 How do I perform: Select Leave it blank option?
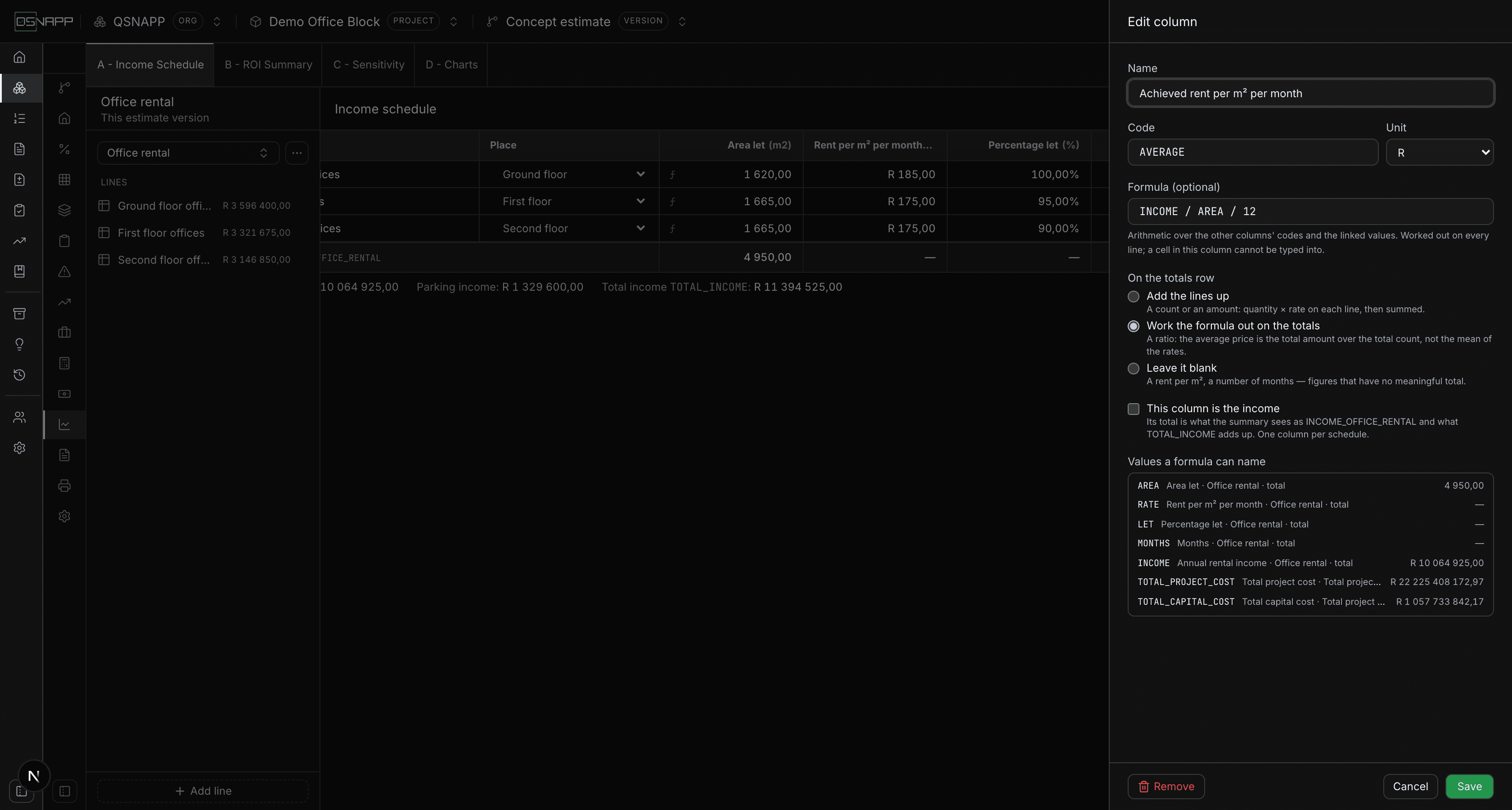pyautogui.click(x=1134, y=369)
